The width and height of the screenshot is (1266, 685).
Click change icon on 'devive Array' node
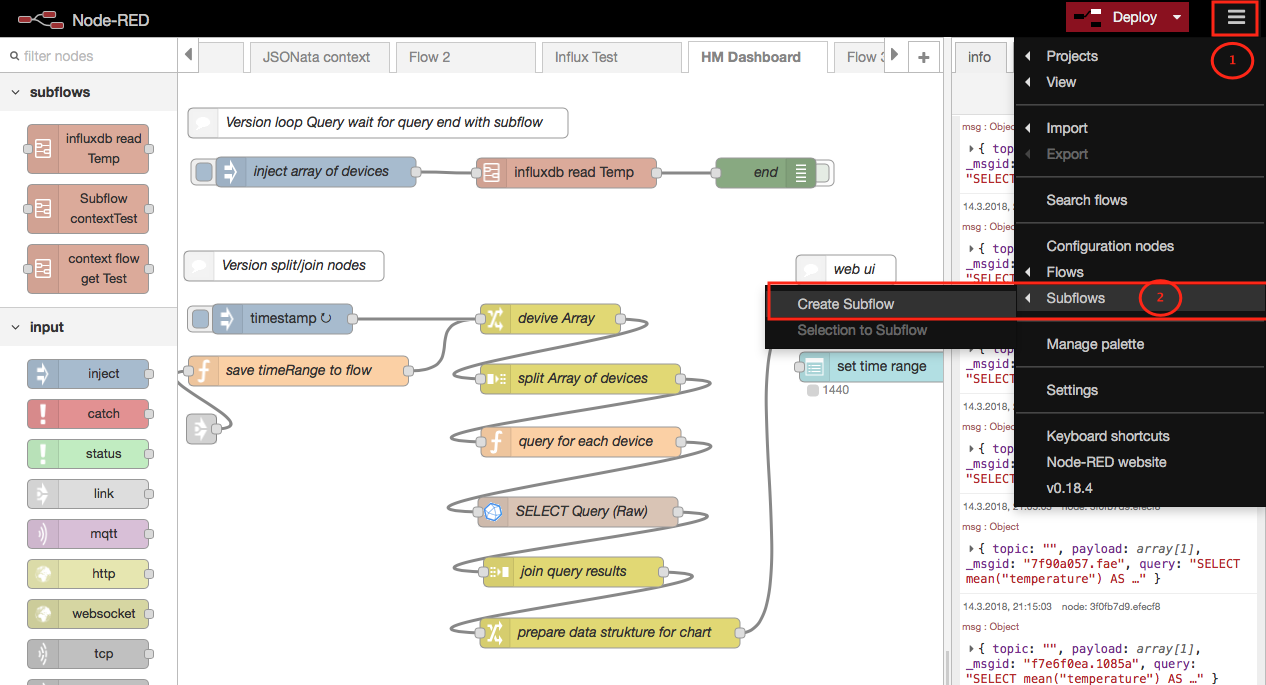point(494,319)
